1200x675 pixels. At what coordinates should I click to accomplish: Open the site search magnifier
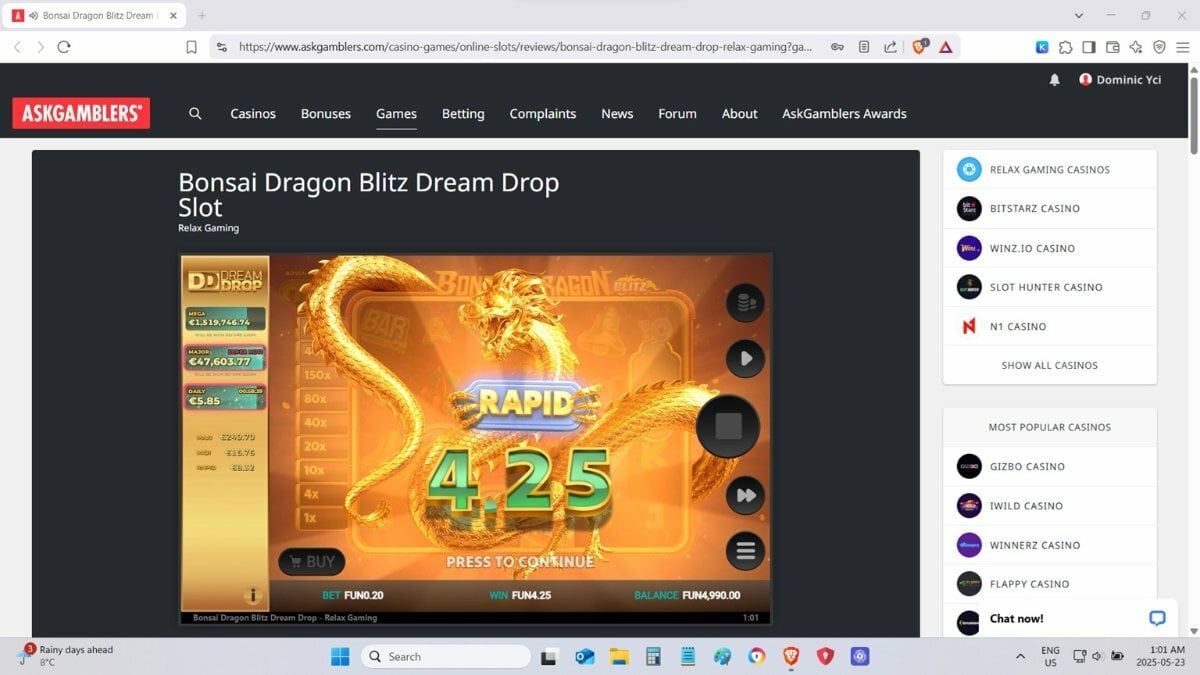pos(195,113)
